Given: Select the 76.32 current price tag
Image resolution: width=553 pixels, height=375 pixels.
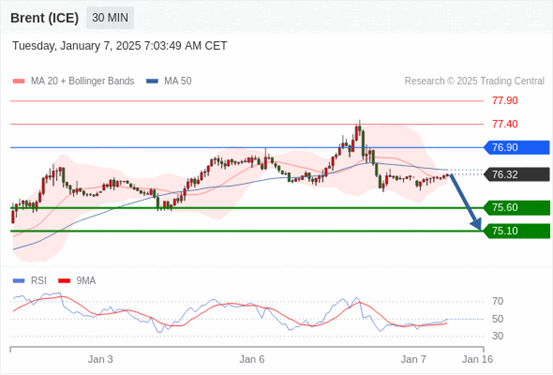Looking at the screenshot, I should [517, 175].
